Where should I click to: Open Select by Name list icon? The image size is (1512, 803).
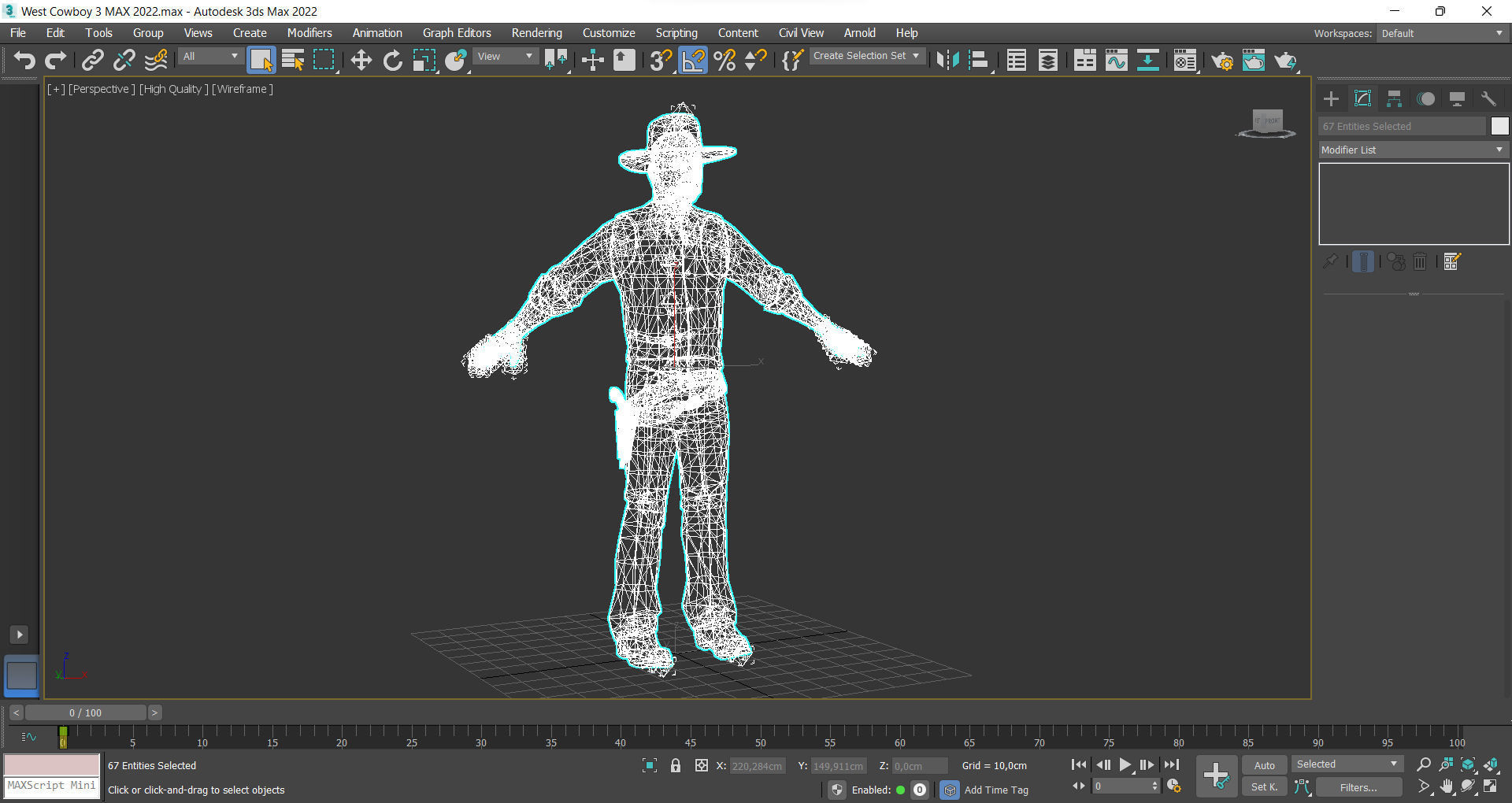[293, 60]
